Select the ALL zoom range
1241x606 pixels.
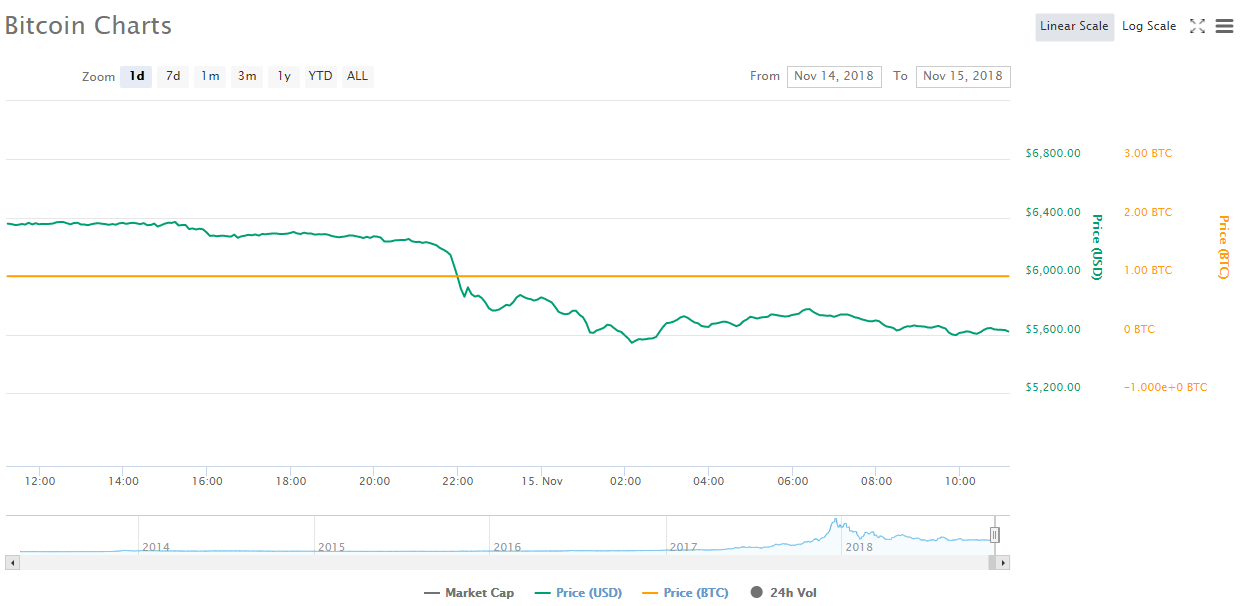pos(357,76)
